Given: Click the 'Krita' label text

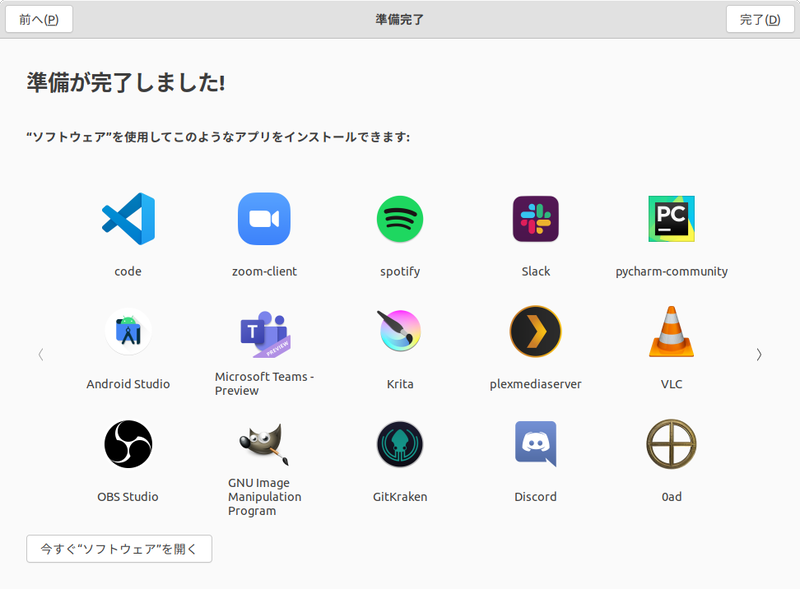Looking at the screenshot, I should pos(400,384).
